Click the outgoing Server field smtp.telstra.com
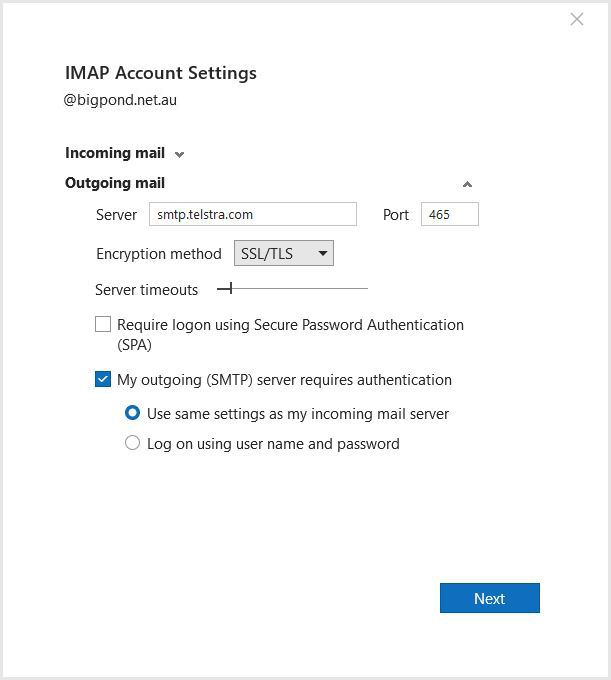Viewport: 611px width, 680px height. (x=252, y=214)
